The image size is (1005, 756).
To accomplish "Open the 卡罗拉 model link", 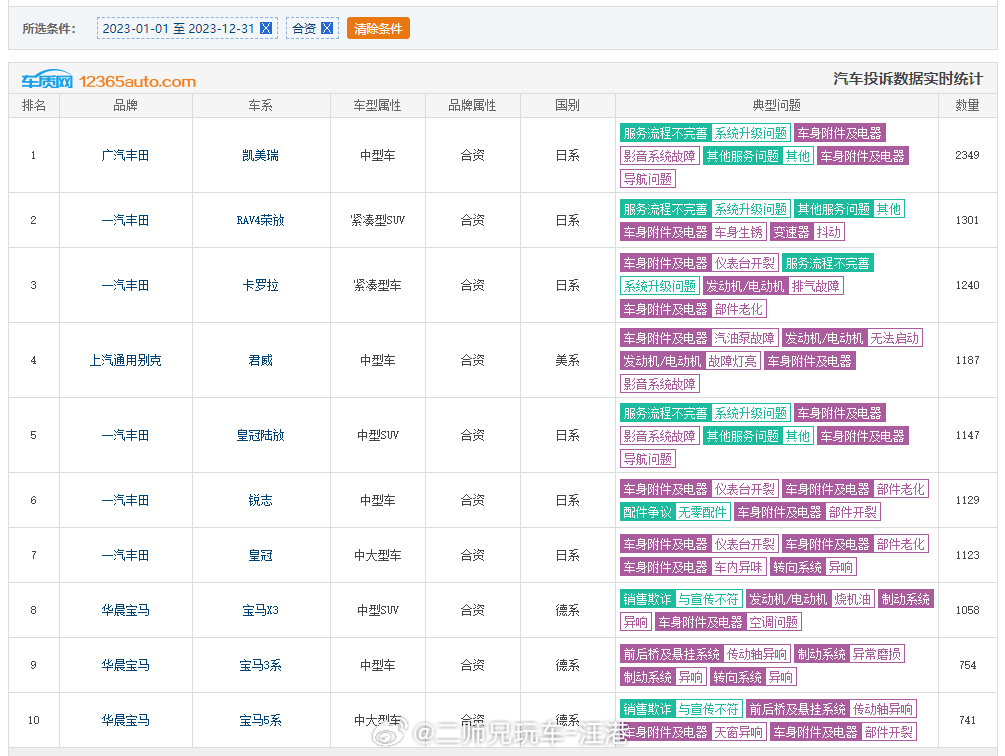I will click(260, 285).
